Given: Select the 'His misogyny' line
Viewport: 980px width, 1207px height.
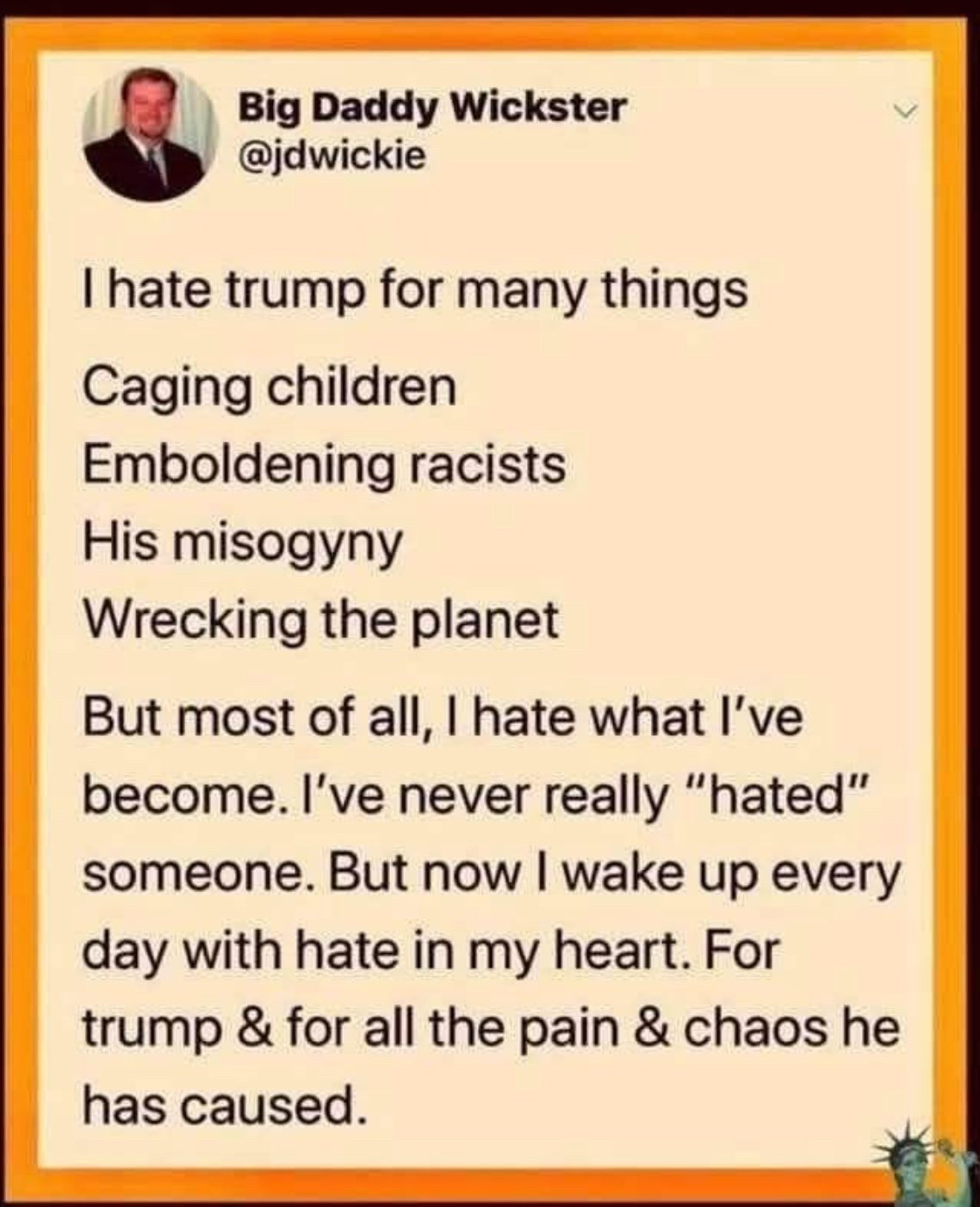Looking at the screenshot, I should (243, 544).
